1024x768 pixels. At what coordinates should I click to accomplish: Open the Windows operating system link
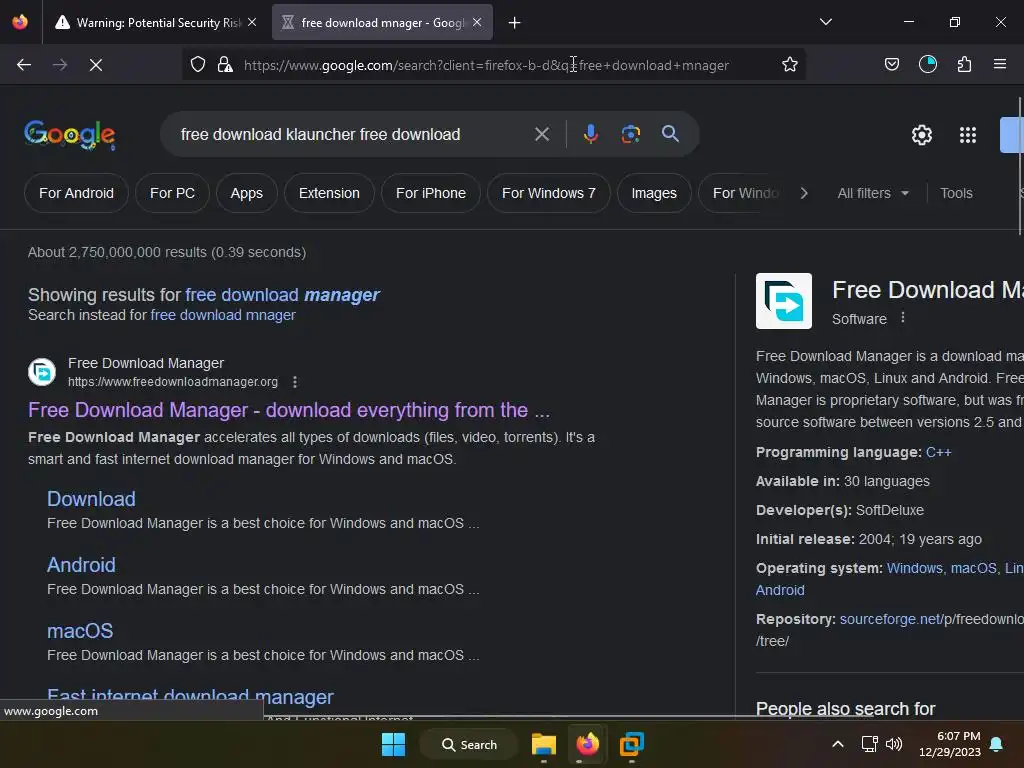[914, 568]
